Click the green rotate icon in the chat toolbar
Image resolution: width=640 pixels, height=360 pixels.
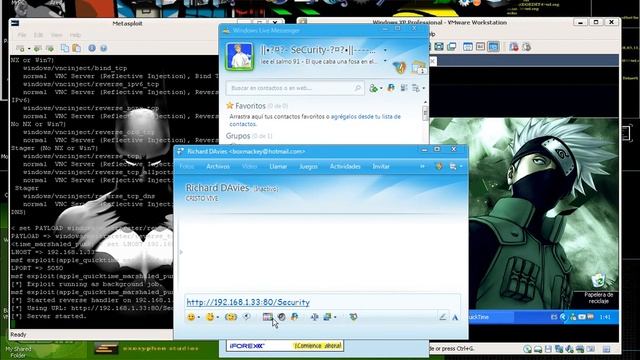[x=353, y=316]
